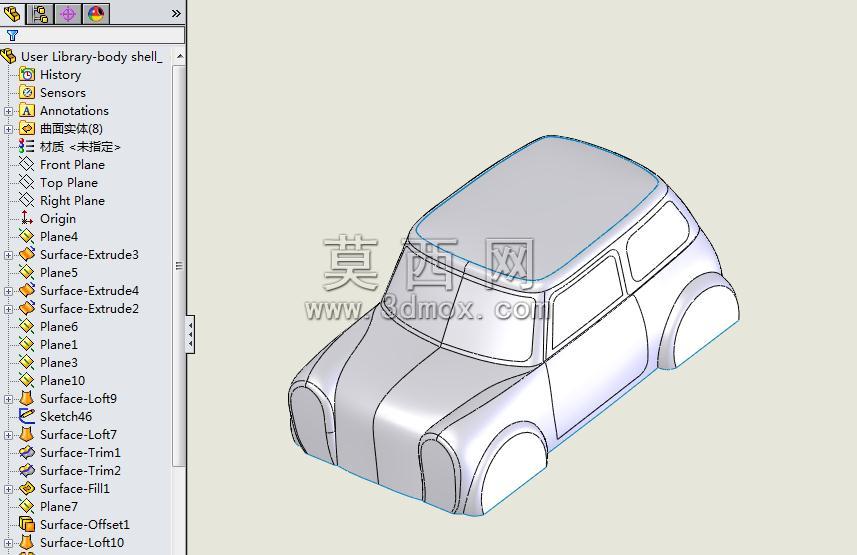Select the Plane1 icon
The image size is (857, 555).
[27, 344]
